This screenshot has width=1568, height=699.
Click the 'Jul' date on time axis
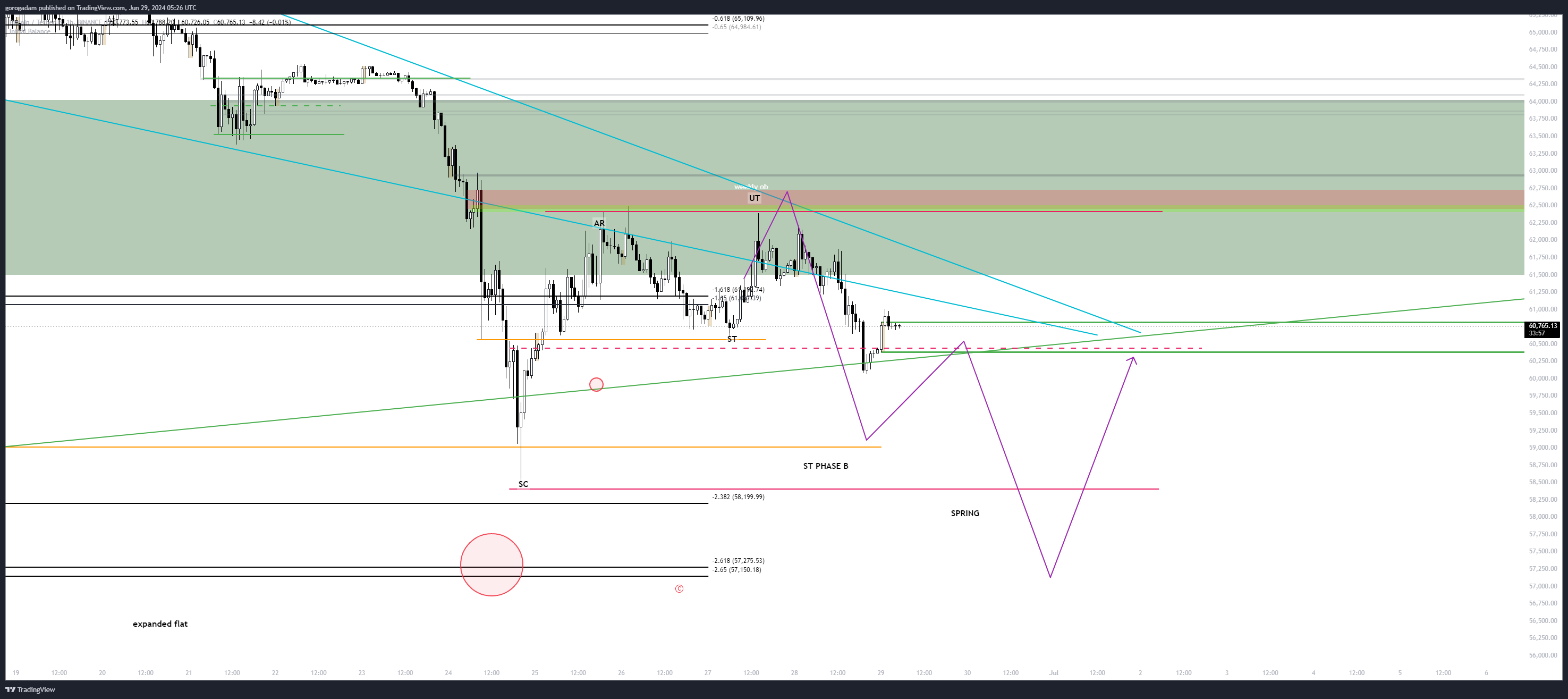1053,673
